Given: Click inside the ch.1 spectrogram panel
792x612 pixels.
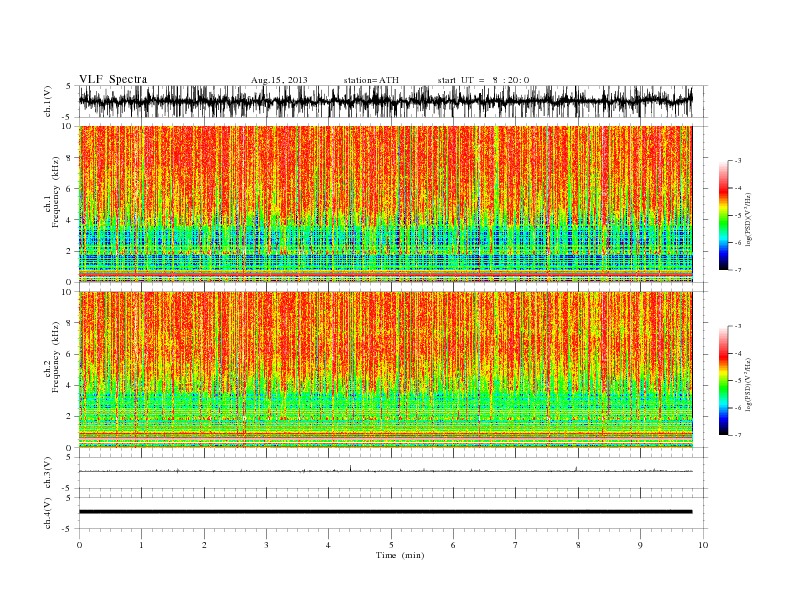Looking at the screenshot, I should coord(386,204).
